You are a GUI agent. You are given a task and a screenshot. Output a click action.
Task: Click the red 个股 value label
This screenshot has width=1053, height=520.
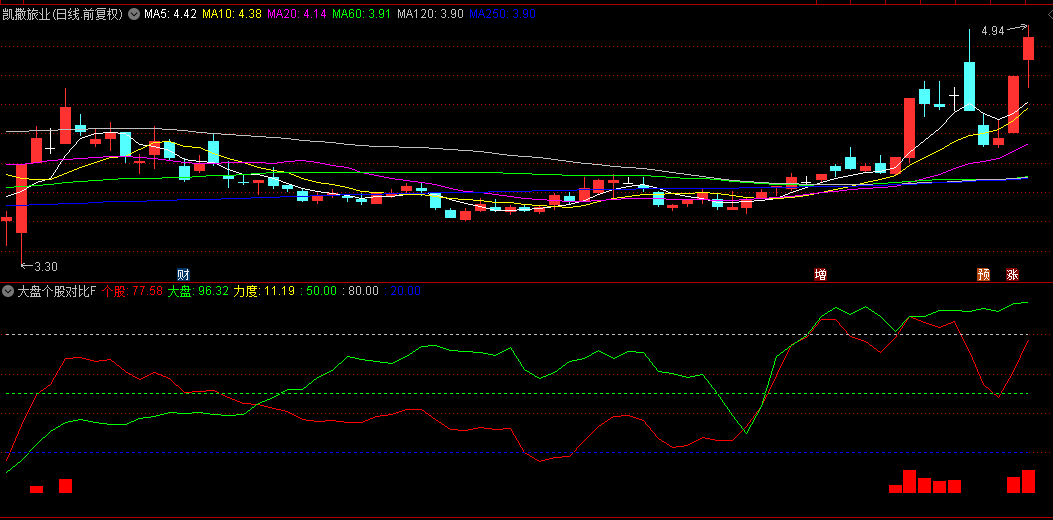coord(132,291)
